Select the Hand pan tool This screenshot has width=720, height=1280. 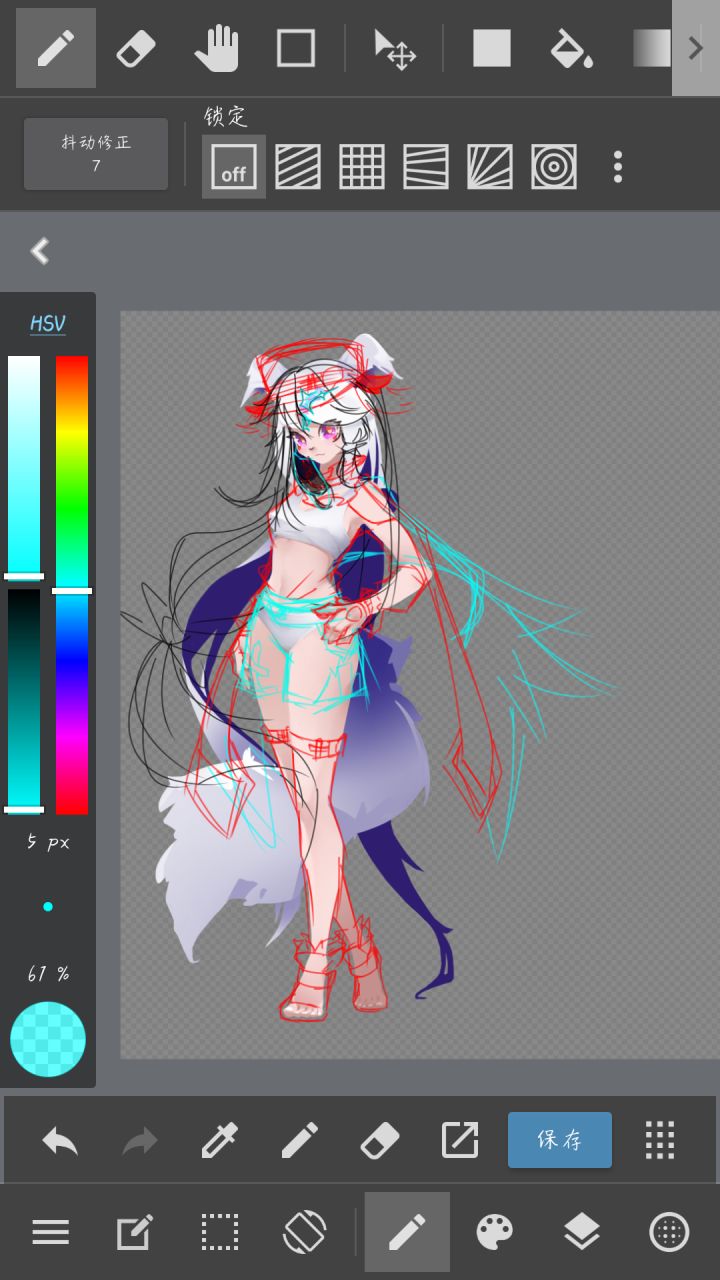pyautogui.click(x=216, y=48)
